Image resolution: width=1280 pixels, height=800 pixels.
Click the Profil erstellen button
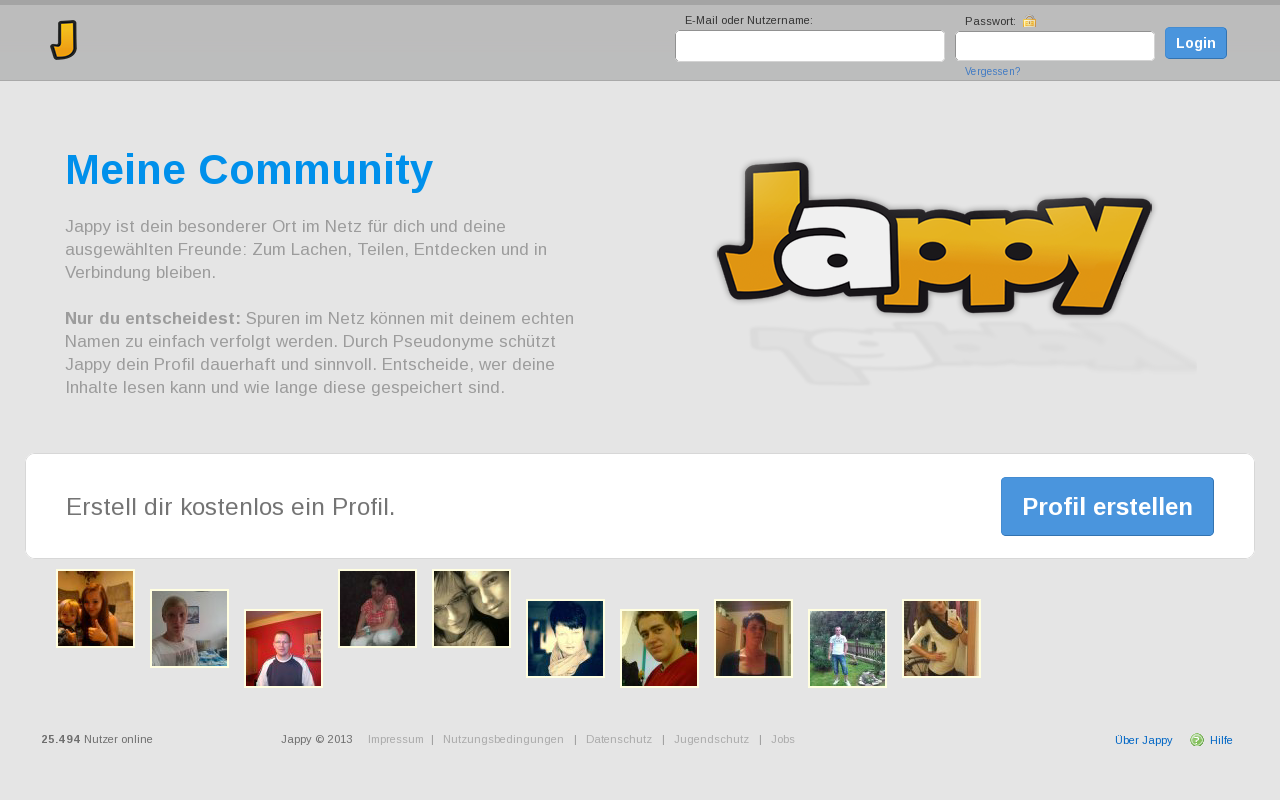[1107, 506]
